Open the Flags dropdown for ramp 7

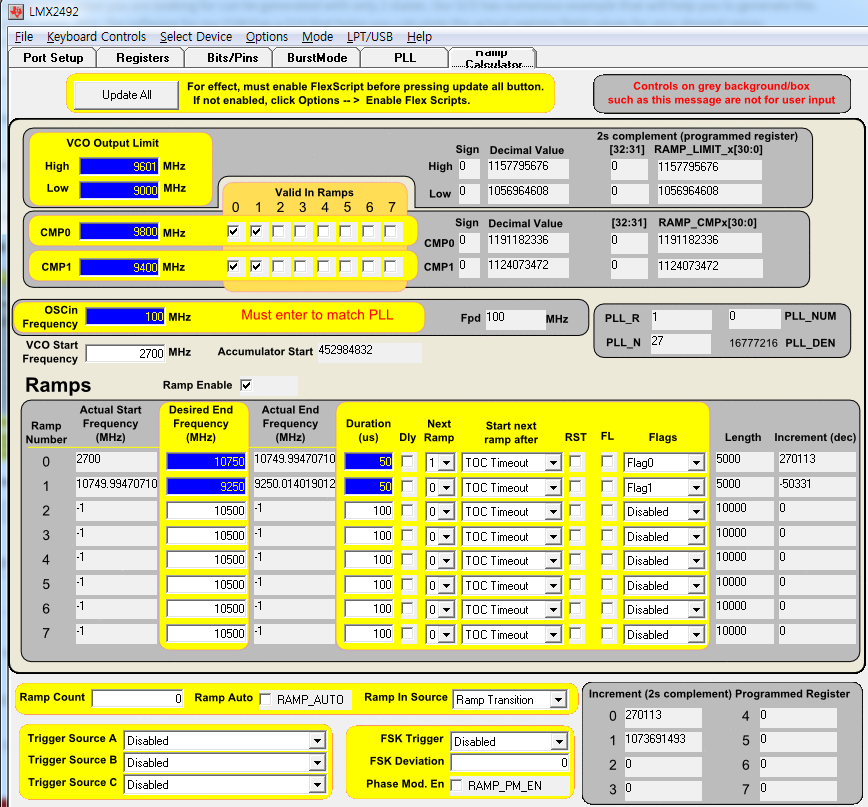coord(664,634)
